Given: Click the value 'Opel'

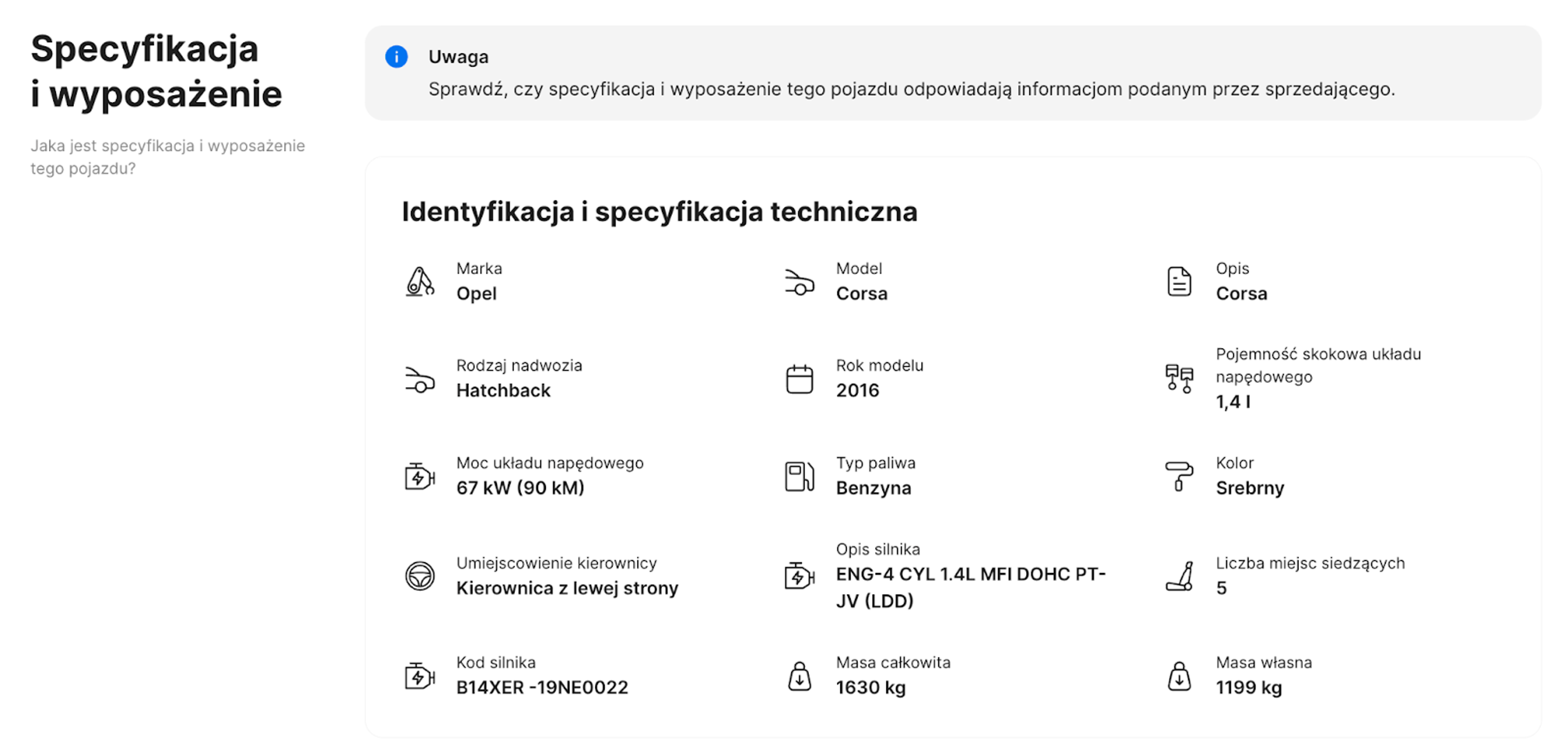Looking at the screenshot, I should pyautogui.click(x=477, y=293).
